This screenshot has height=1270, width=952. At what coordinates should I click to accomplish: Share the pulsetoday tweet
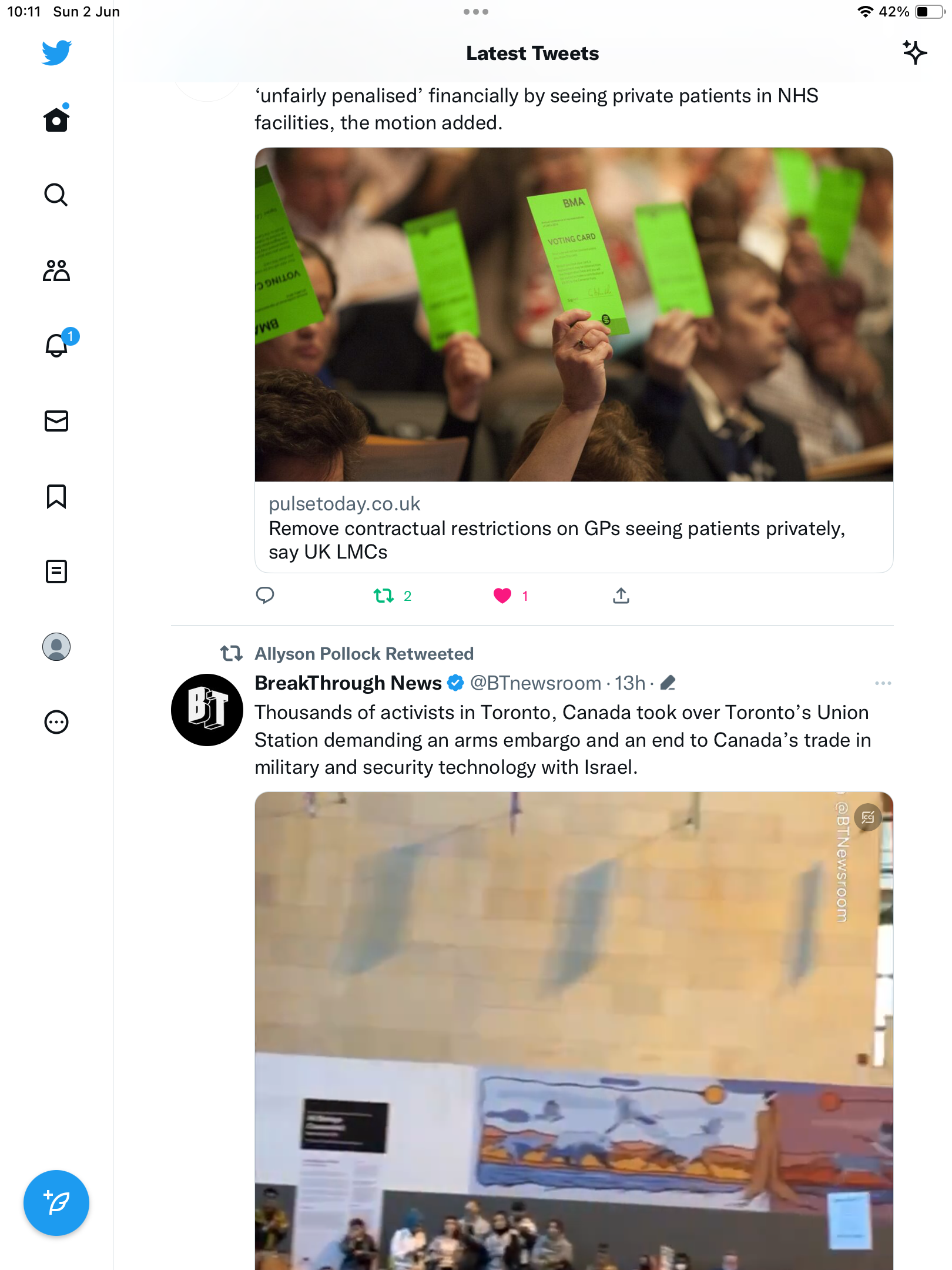pyautogui.click(x=621, y=596)
